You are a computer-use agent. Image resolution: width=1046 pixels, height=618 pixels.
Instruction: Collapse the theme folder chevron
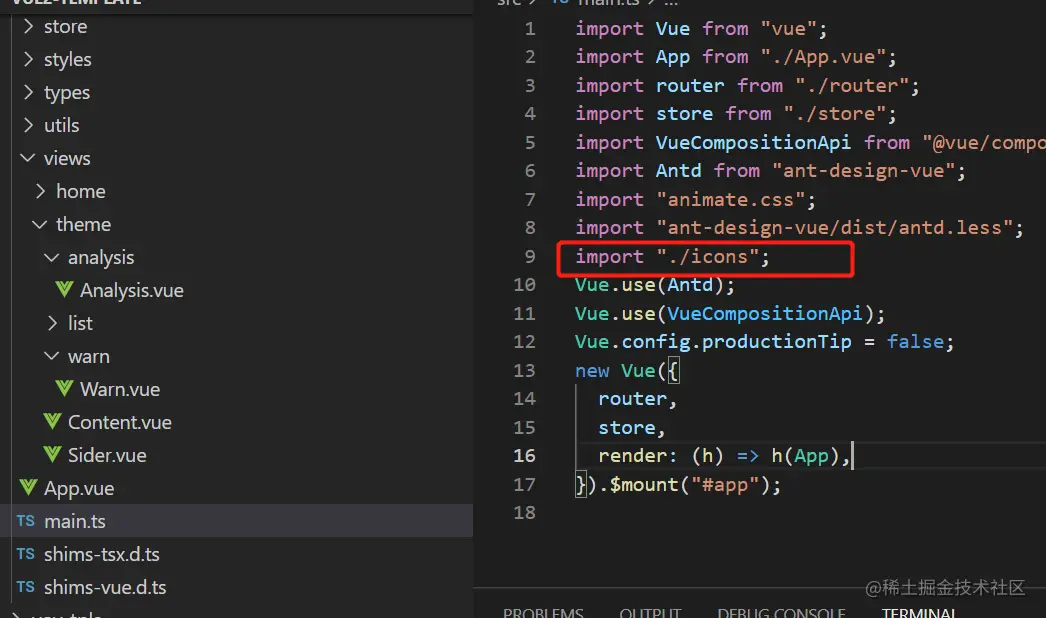coord(40,224)
